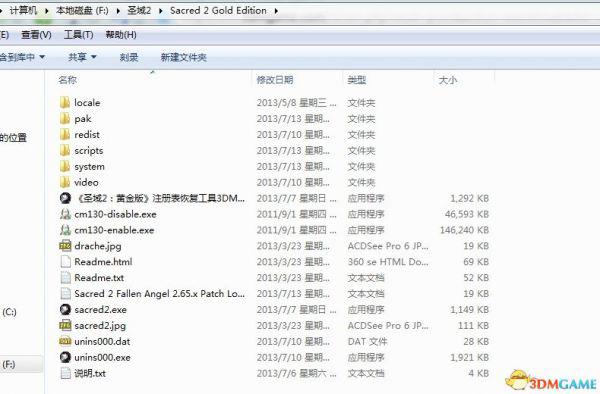Click the sacred2.exe application icon

click(65, 309)
